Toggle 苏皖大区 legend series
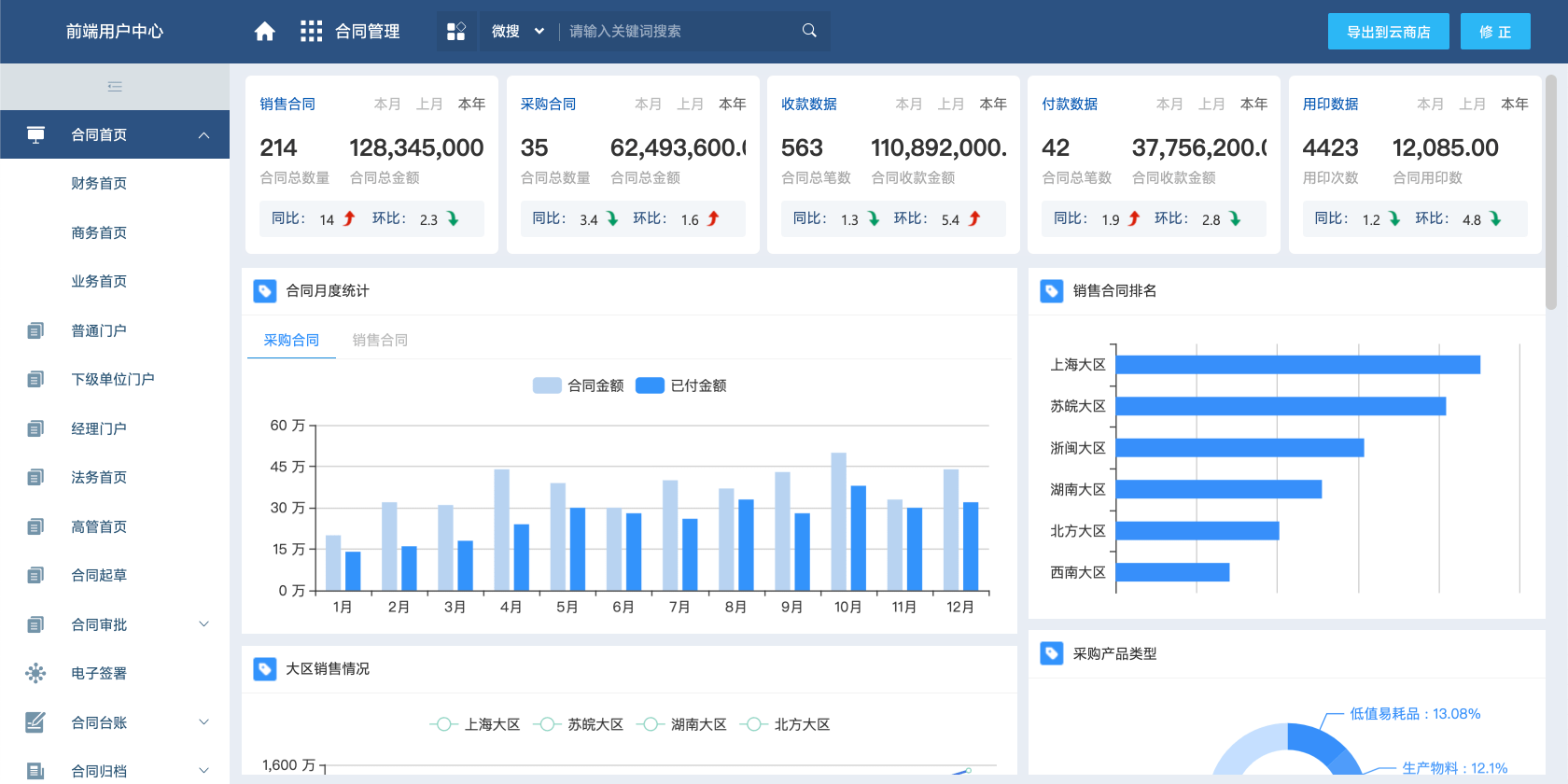Image resolution: width=1568 pixels, height=784 pixels. point(578,724)
